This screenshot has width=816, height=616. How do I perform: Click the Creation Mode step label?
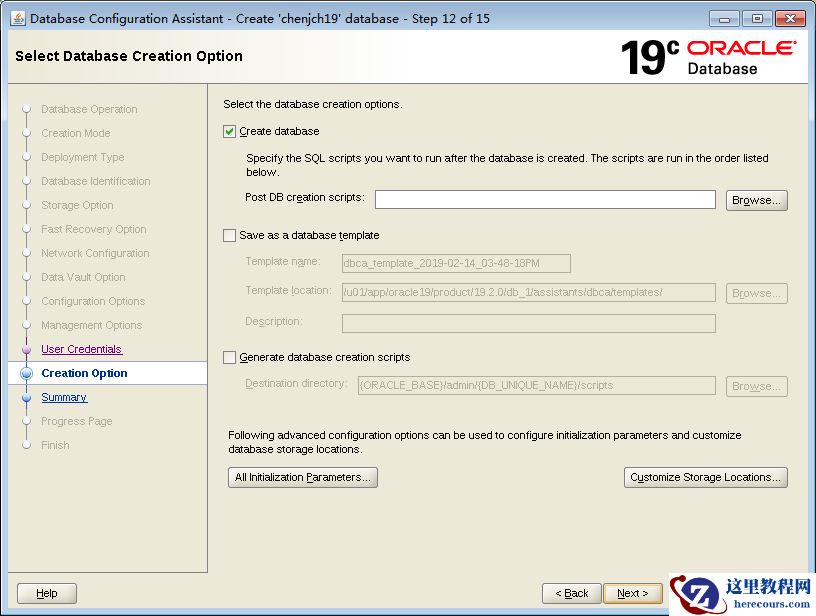(x=76, y=133)
